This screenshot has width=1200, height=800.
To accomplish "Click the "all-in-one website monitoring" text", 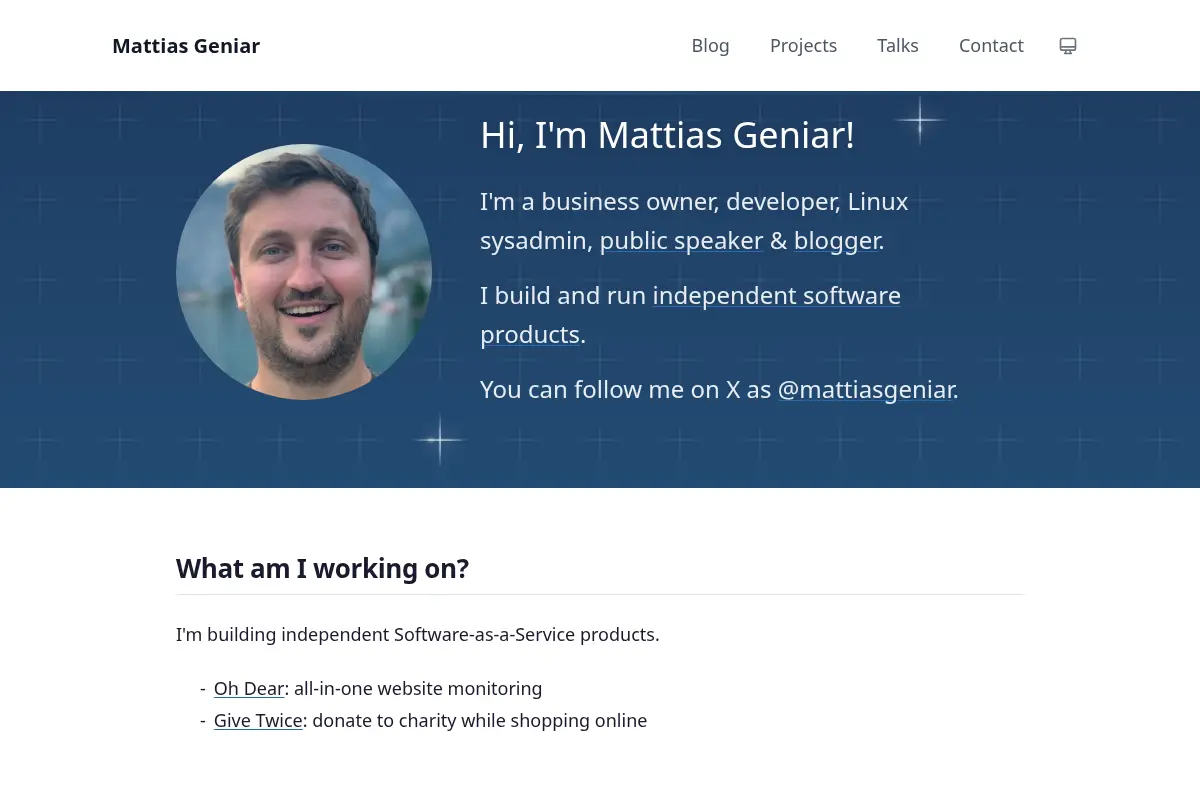I will 418,688.
